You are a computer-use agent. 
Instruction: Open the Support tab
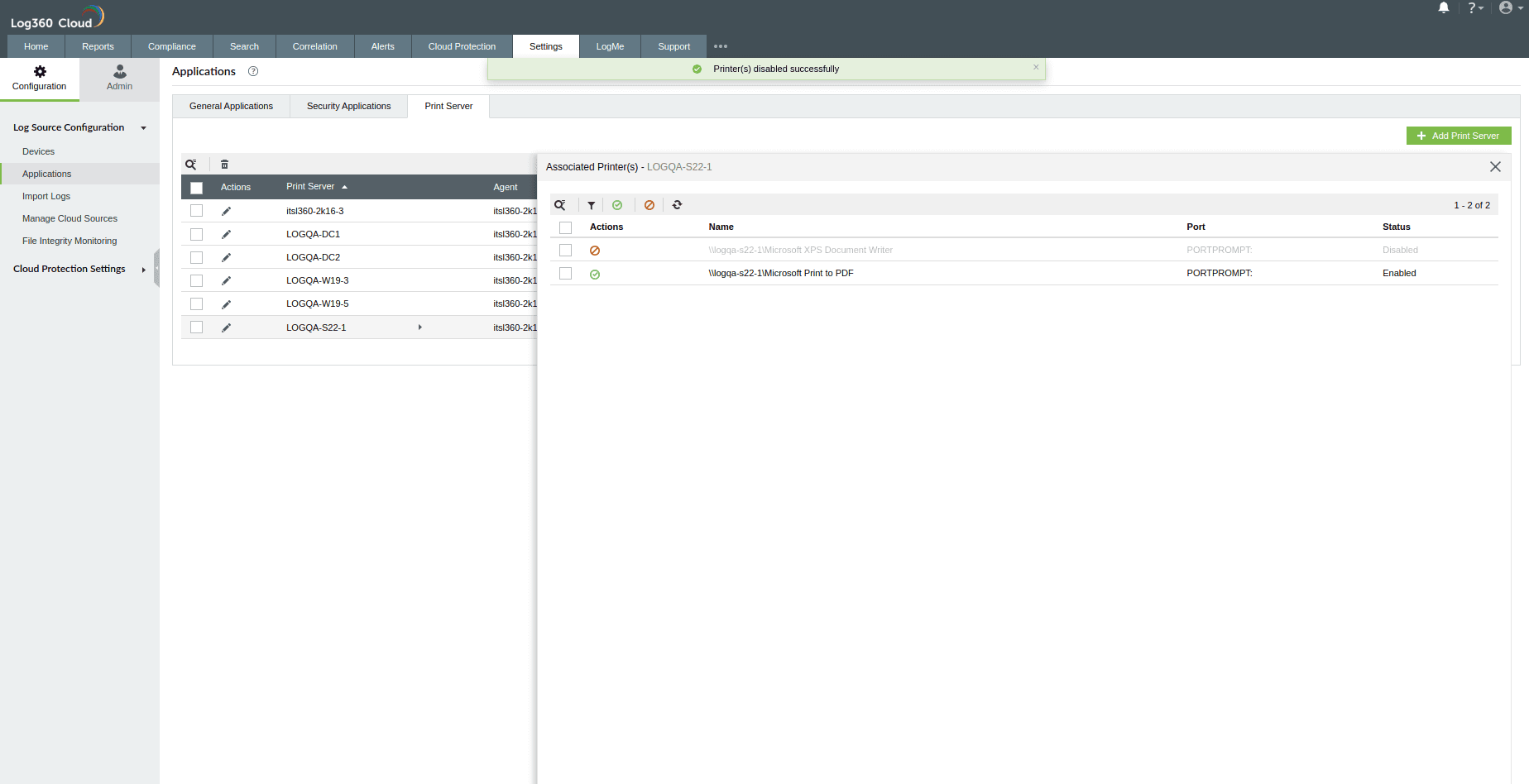pyautogui.click(x=674, y=46)
